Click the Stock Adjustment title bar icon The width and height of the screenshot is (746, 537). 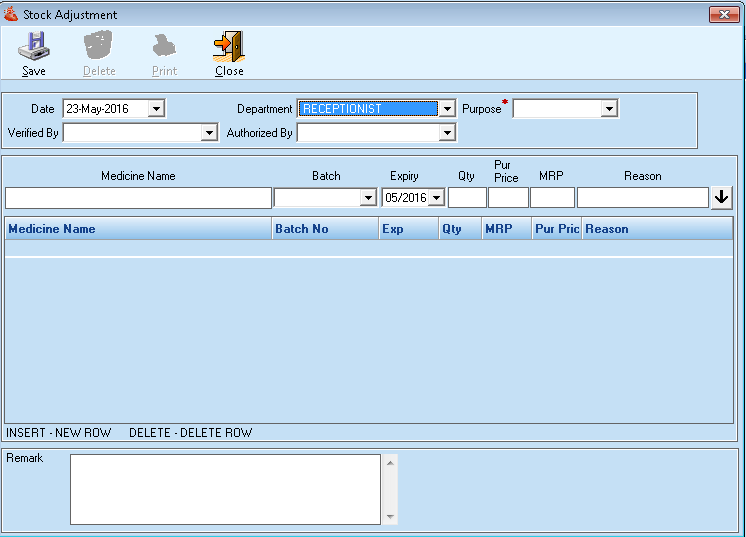11,15
